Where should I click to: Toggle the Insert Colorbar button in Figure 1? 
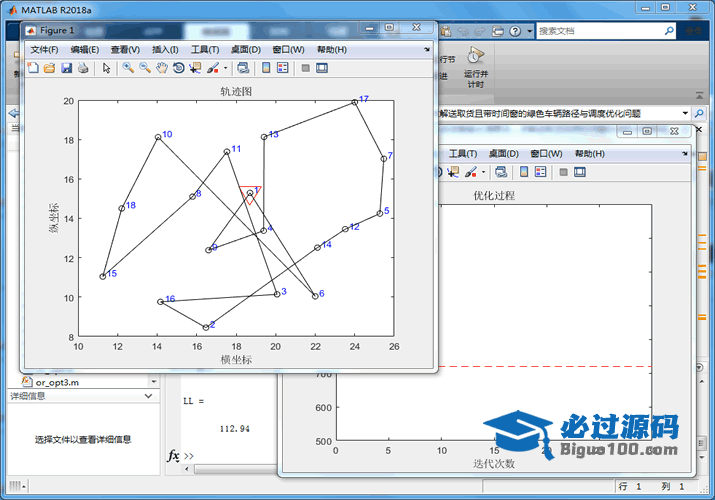click(x=266, y=68)
